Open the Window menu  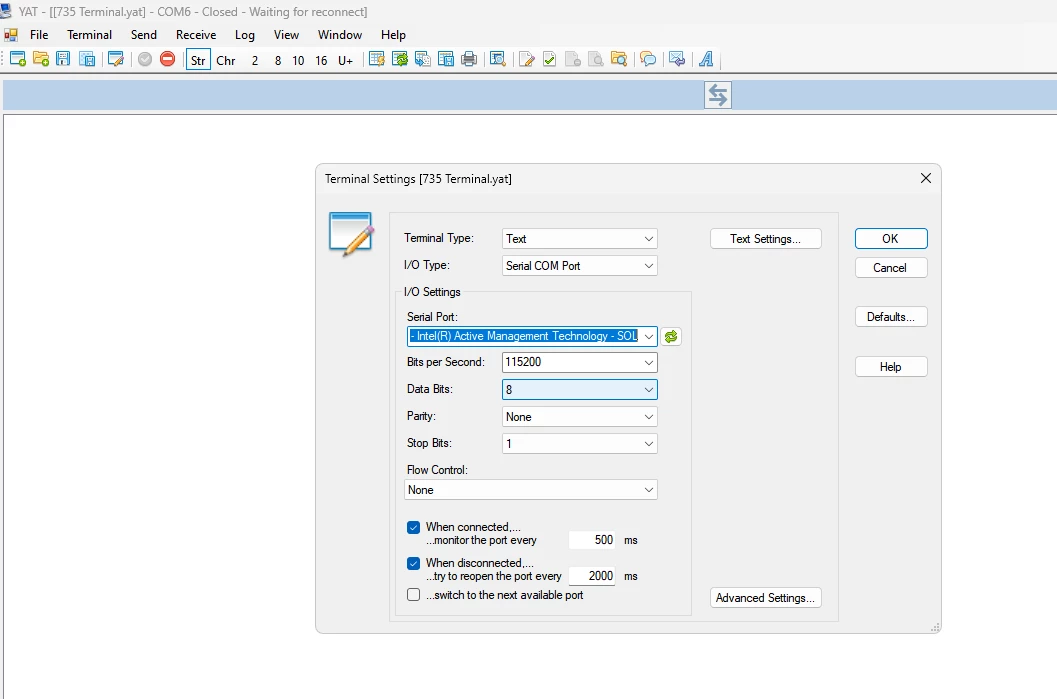click(x=340, y=35)
